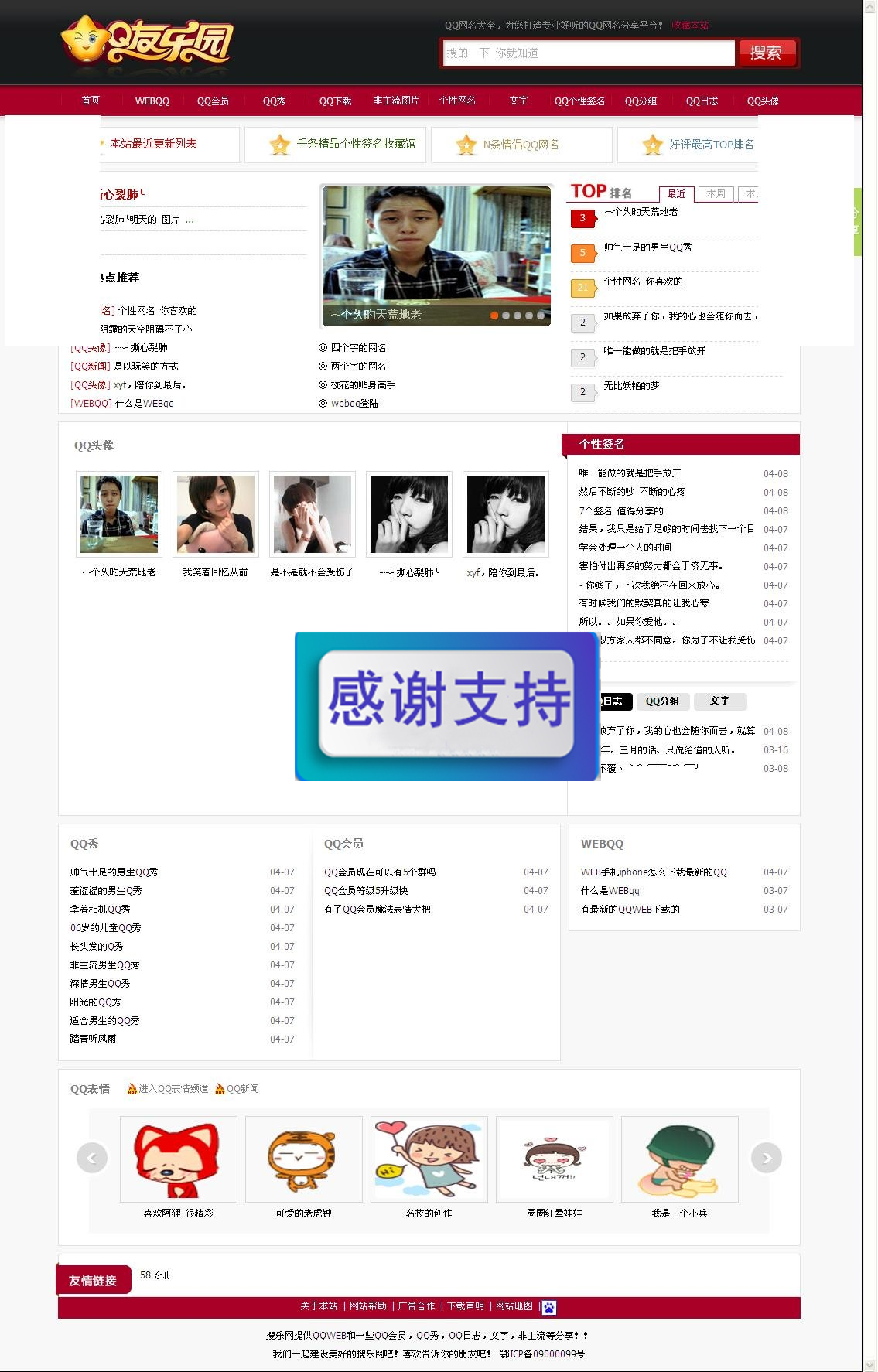Open QQ秀 navigation item

[x=274, y=101]
